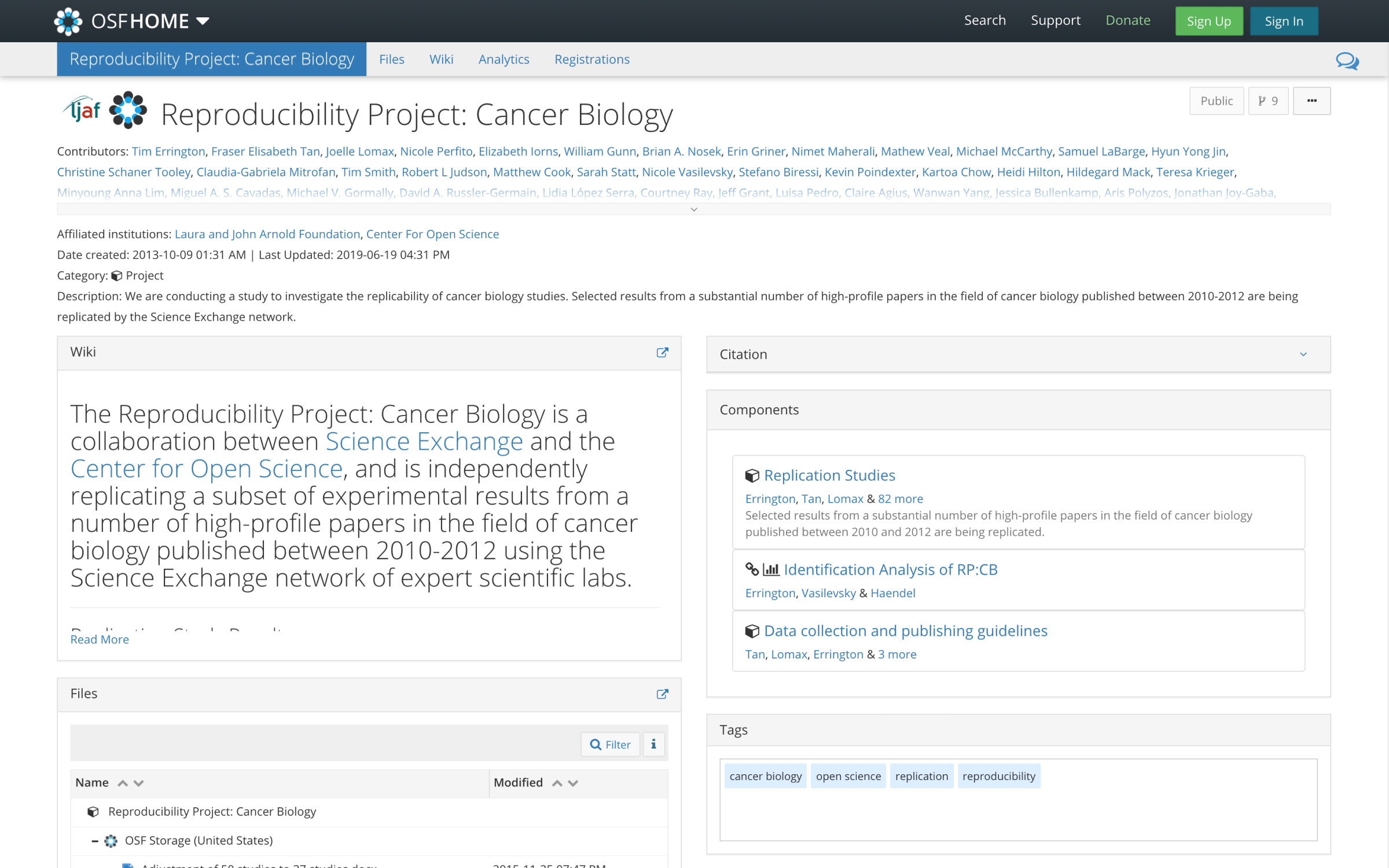Sort files by Name ascending arrow
Viewport: 1389px width, 868px height.
[x=123, y=783]
